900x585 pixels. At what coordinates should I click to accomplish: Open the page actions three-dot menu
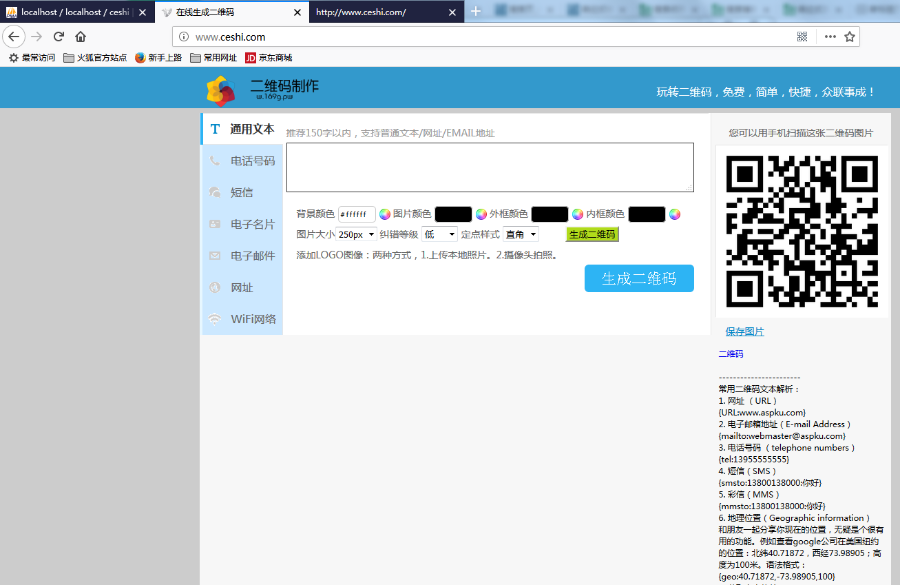(x=830, y=37)
